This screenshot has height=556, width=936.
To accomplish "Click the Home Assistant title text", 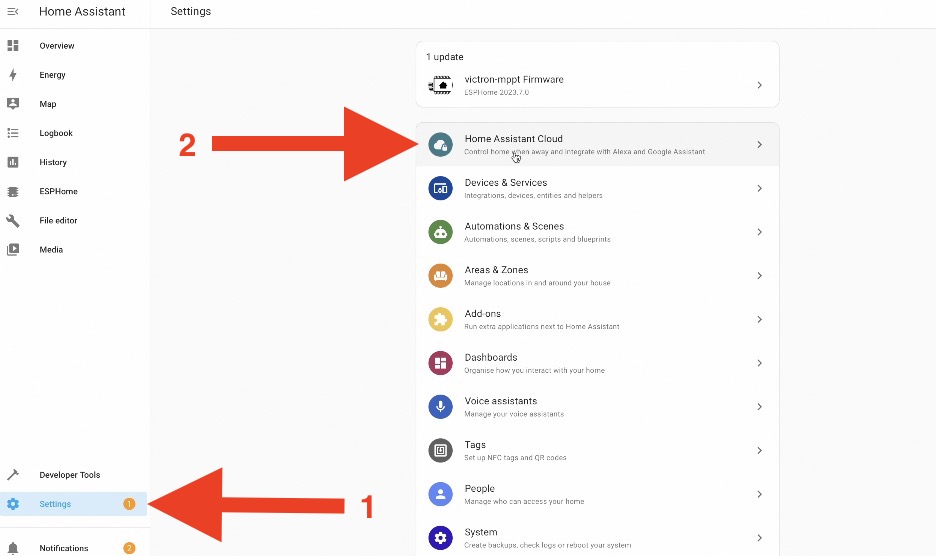I will [82, 11].
